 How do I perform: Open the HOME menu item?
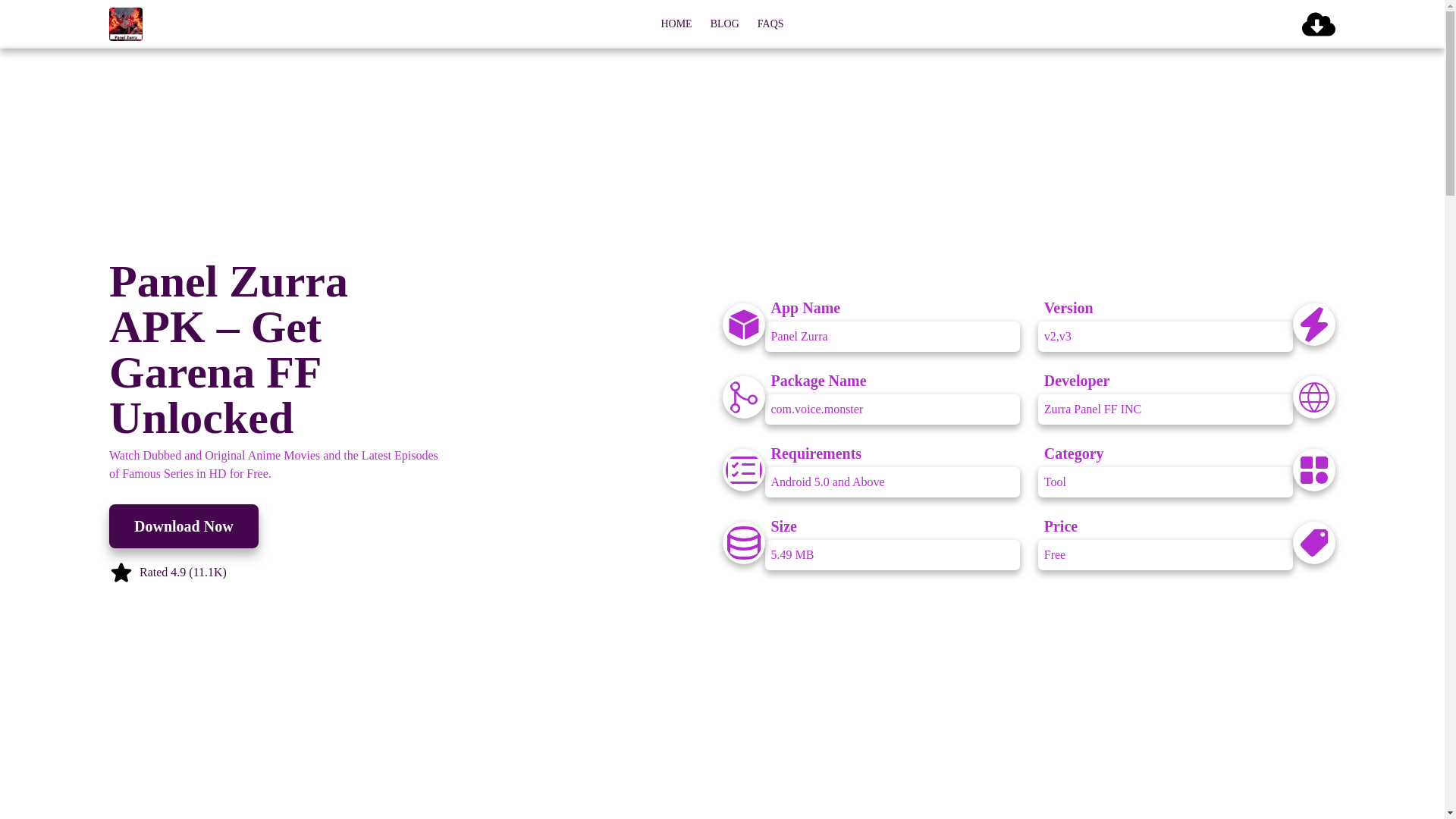pyautogui.click(x=676, y=24)
